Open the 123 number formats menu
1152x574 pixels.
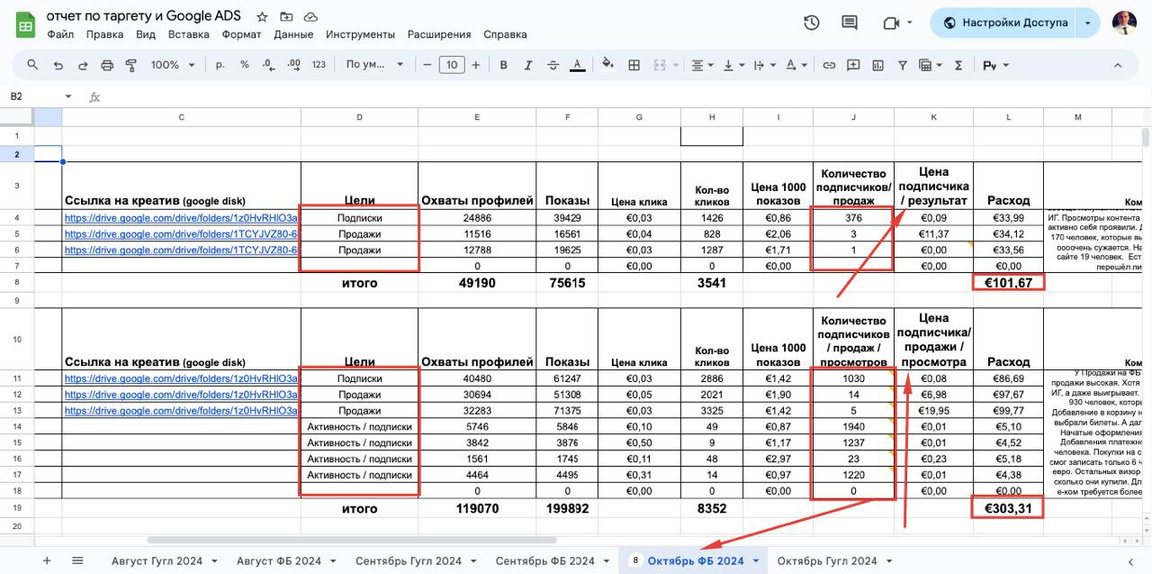pyautogui.click(x=319, y=65)
